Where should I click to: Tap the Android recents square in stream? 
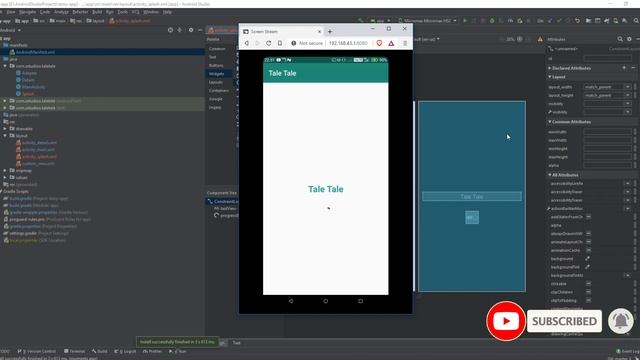point(360,301)
